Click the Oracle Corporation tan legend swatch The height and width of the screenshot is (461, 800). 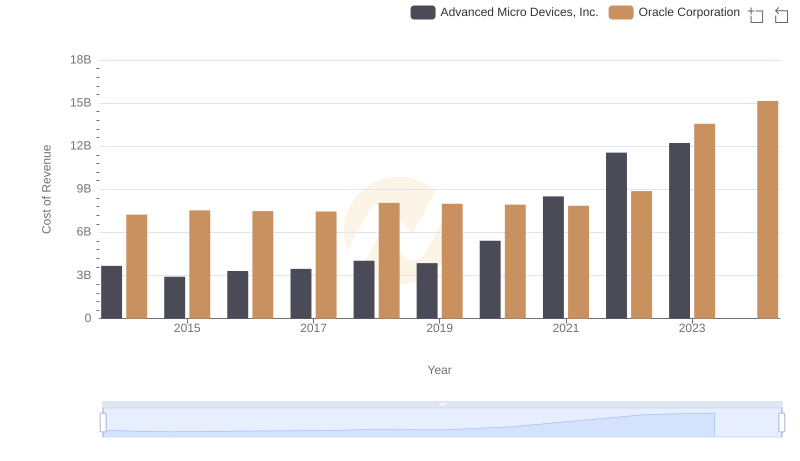pos(621,12)
